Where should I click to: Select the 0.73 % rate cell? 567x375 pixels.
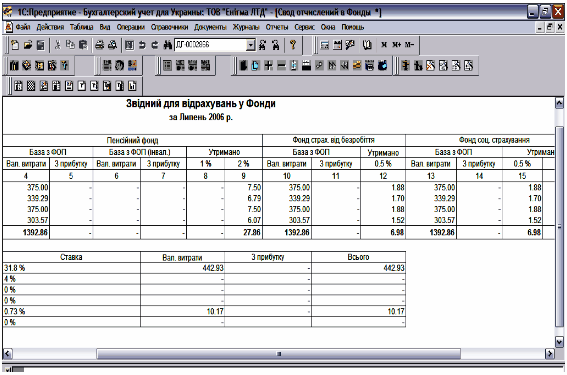[71, 311]
